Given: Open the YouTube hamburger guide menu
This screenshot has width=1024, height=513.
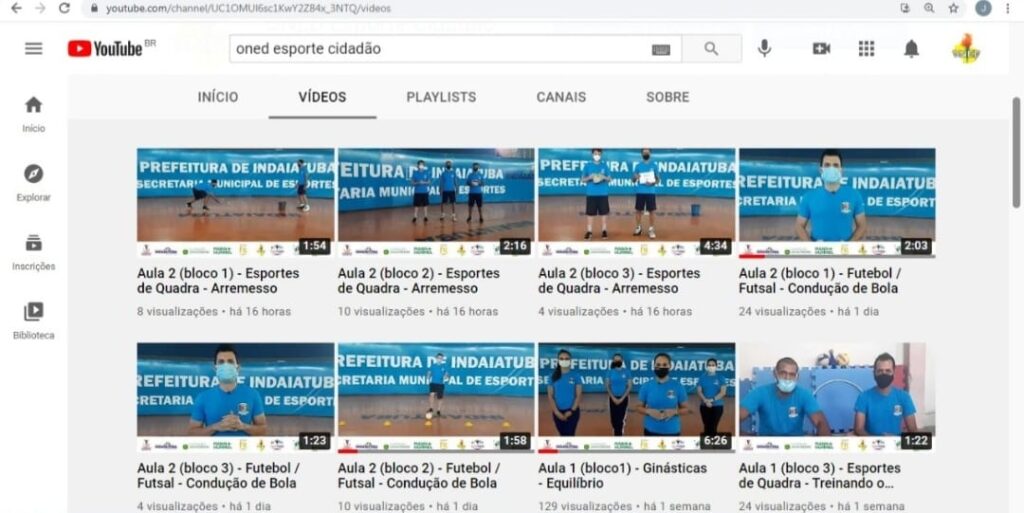Looking at the screenshot, I should (34, 48).
